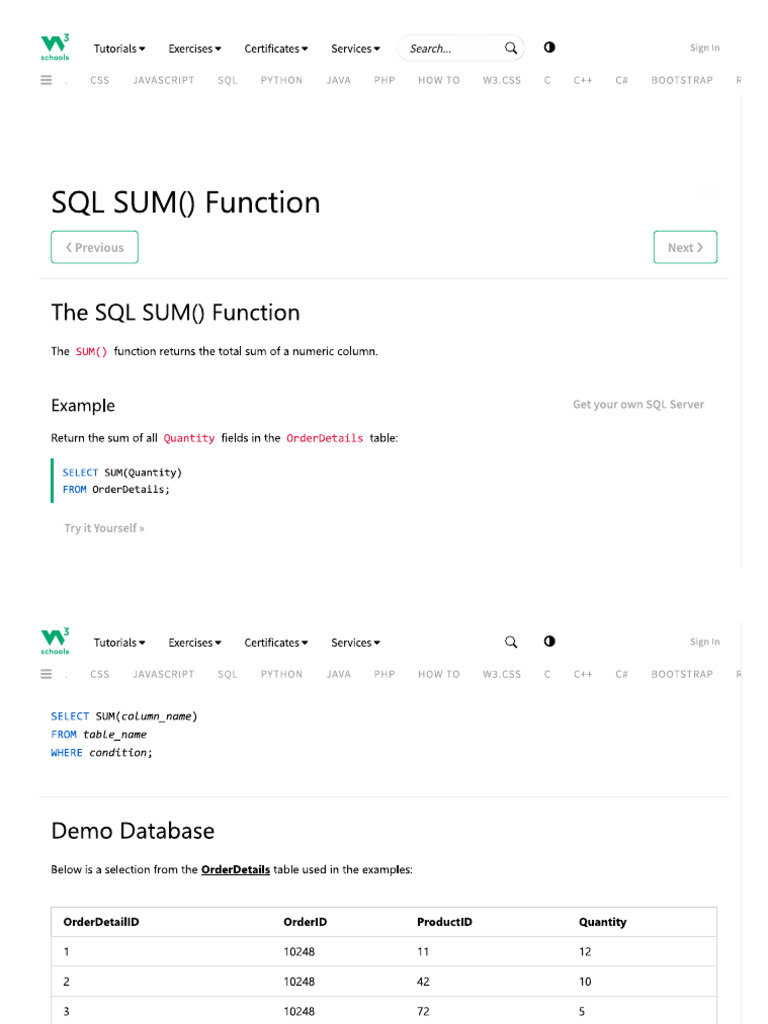Image resolution: width=768 pixels, height=1024 pixels.
Task: Open the Services dropdown in second header
Action: pyautogui.click(x=355, y=642)
